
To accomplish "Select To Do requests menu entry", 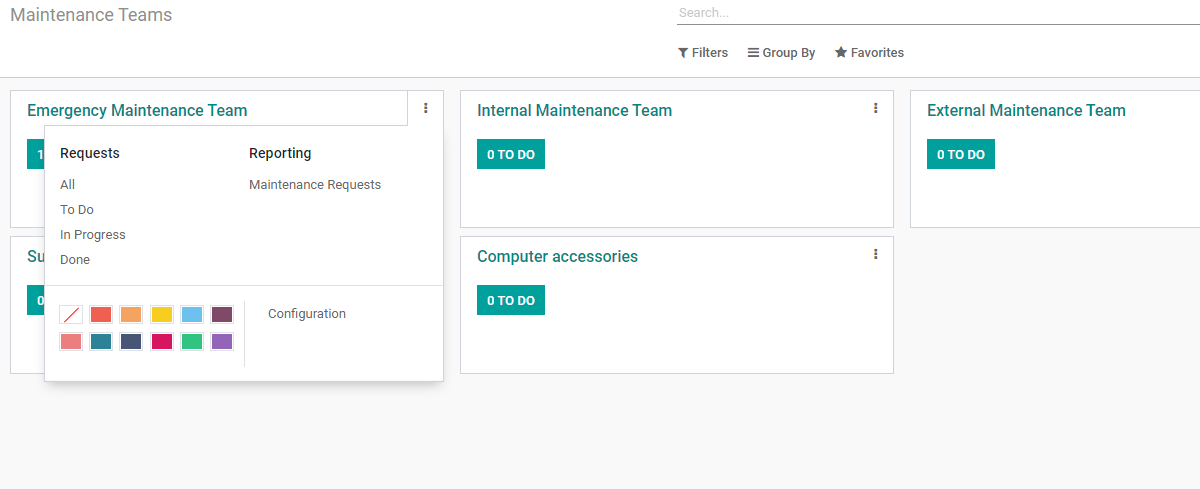I will [77, 210].
